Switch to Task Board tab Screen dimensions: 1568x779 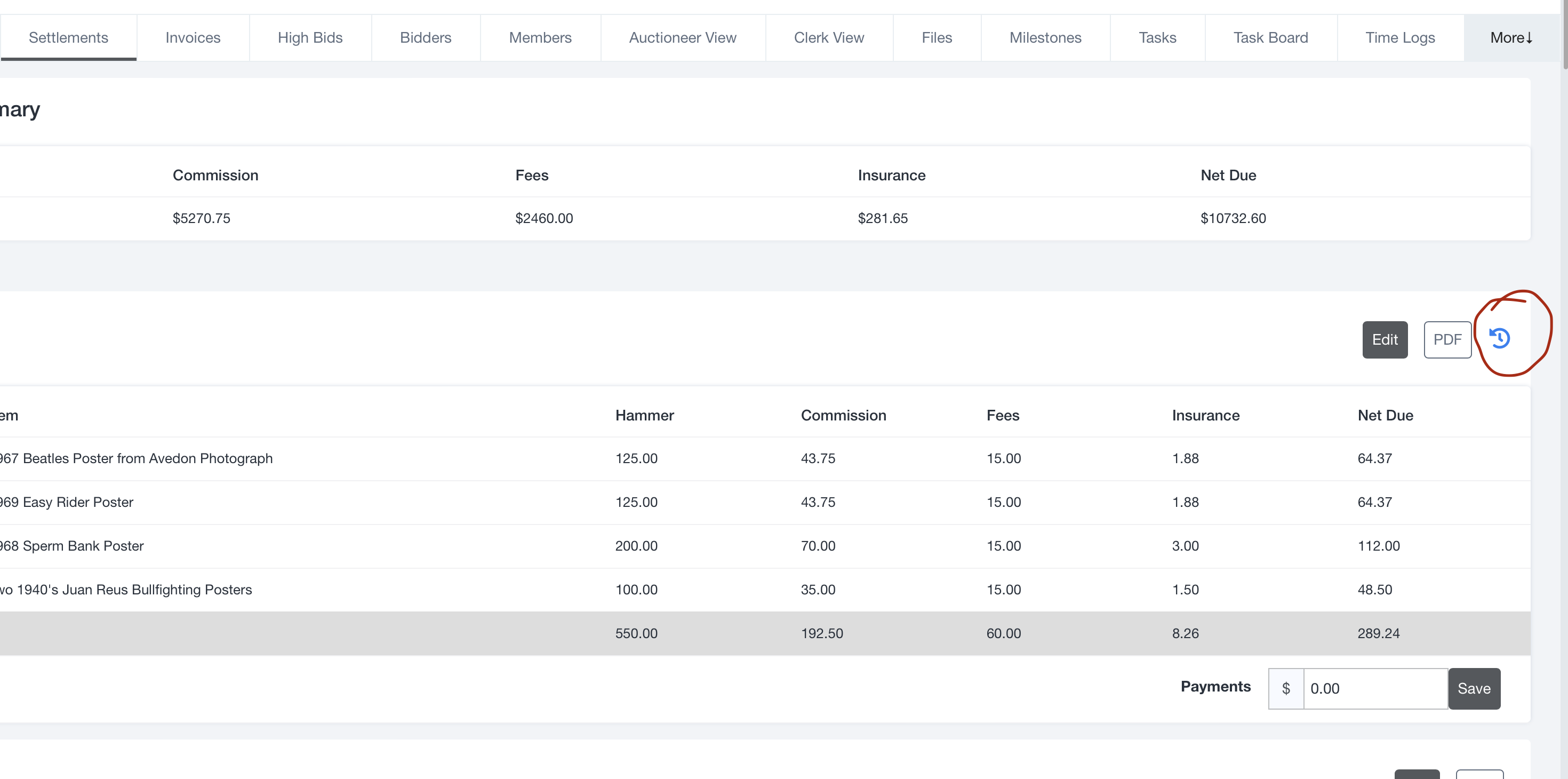(1270, 38)
